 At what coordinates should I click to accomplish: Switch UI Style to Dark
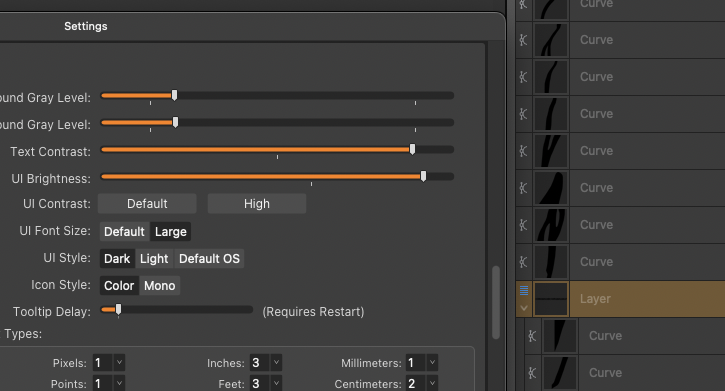tap(117, 258)
